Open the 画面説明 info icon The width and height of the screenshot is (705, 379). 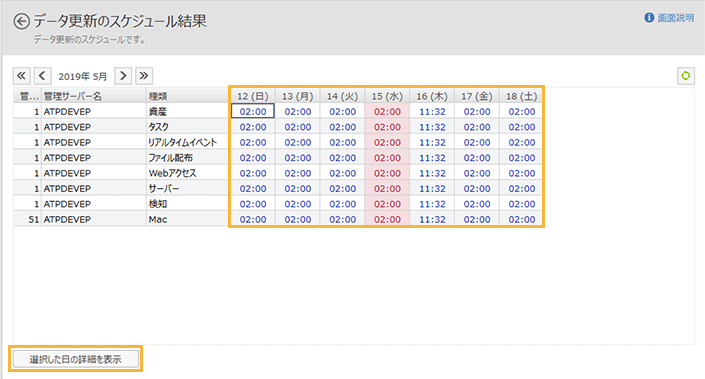click(x=649, y=18)
